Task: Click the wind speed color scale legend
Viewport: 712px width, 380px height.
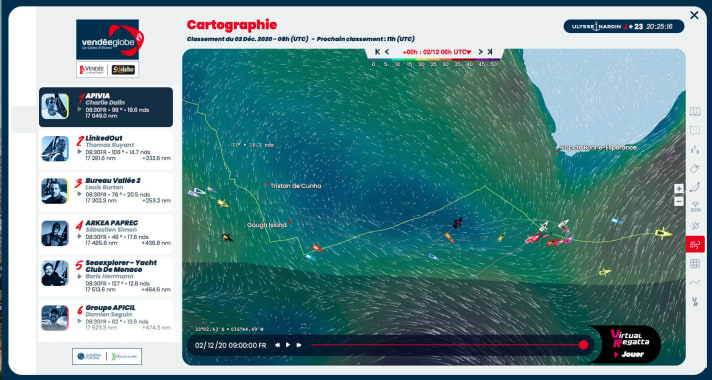Action: point(434,62)
